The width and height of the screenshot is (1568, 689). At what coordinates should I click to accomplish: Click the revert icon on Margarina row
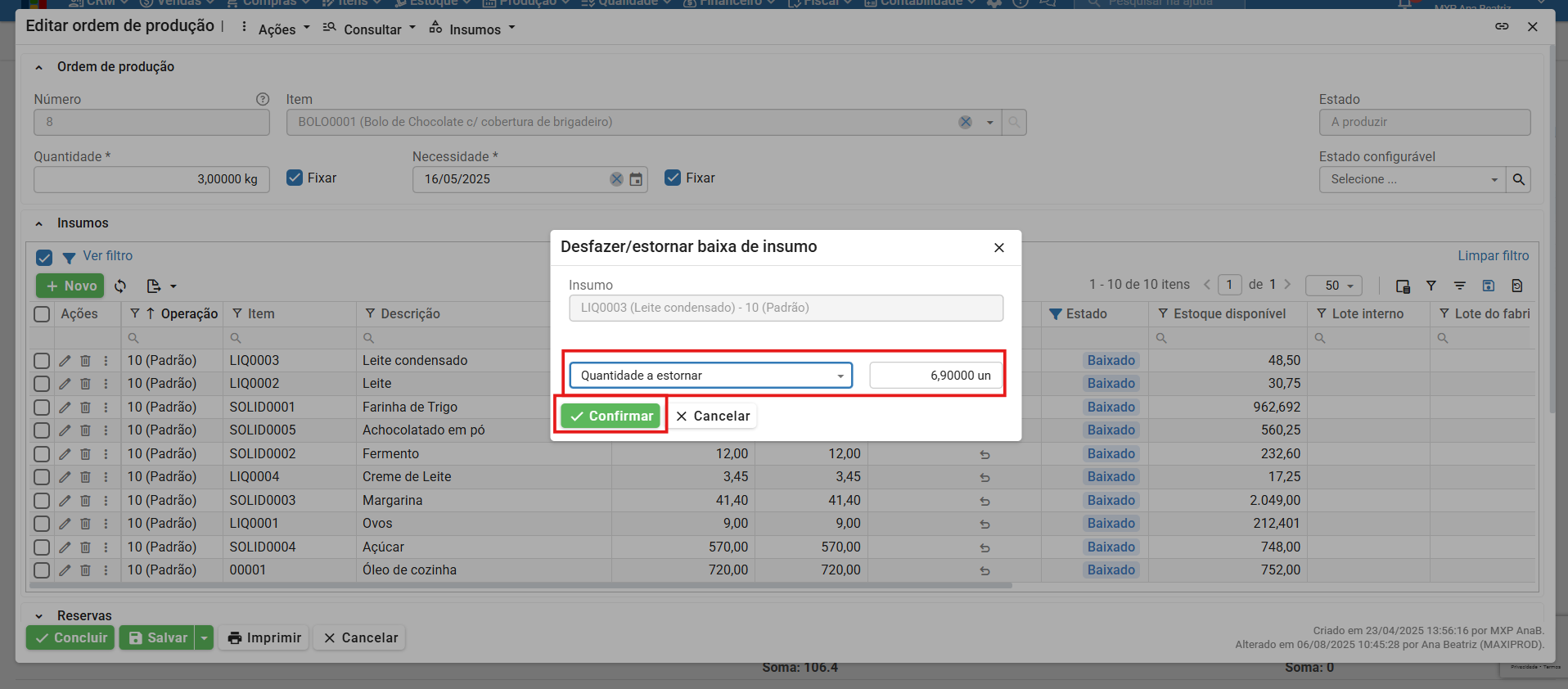[985, 501]
